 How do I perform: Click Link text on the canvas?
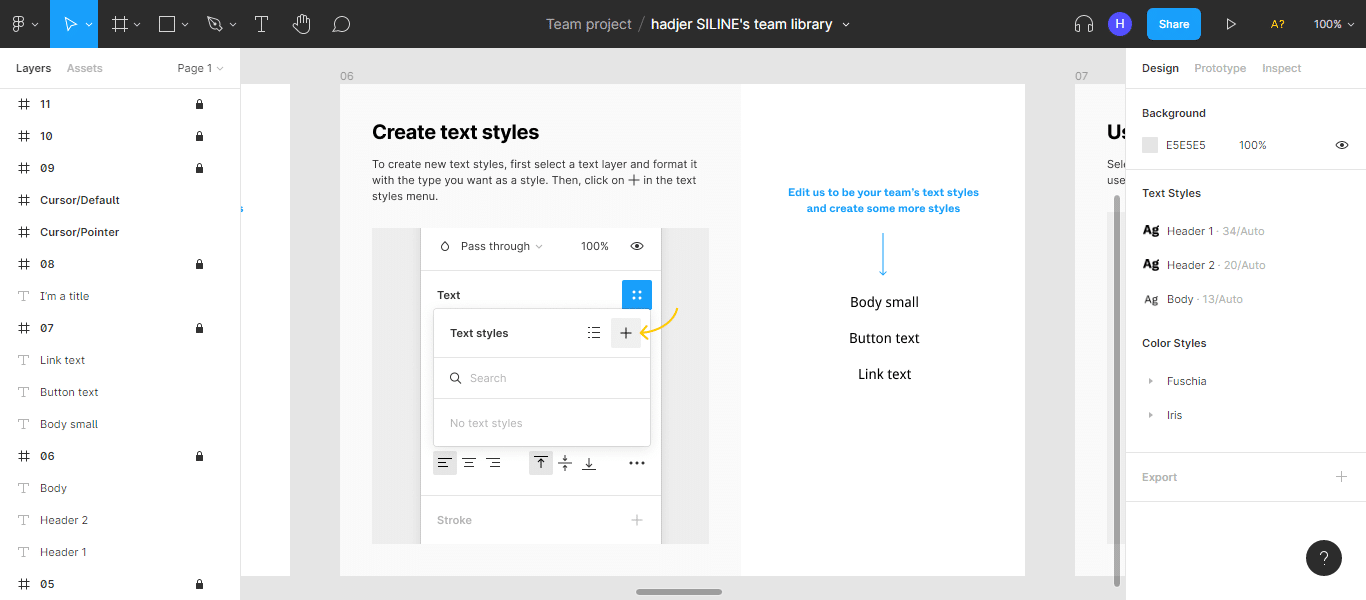coord(884,374)
